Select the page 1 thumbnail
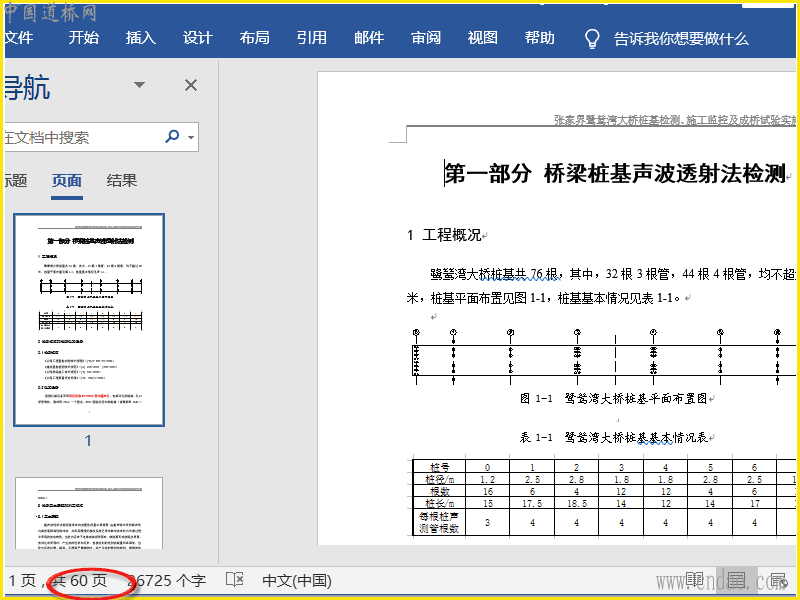This screenshot has height=600, width=800. click(89, 320)
